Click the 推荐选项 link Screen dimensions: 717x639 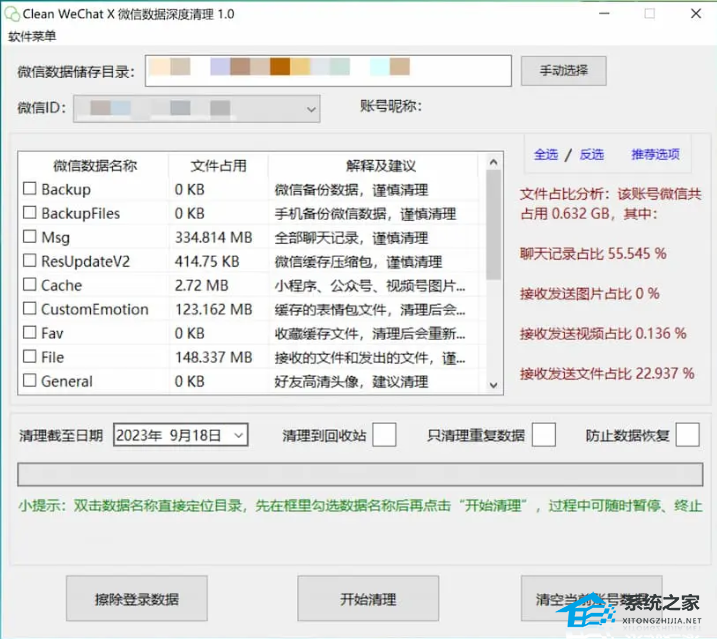pos(655,154)
